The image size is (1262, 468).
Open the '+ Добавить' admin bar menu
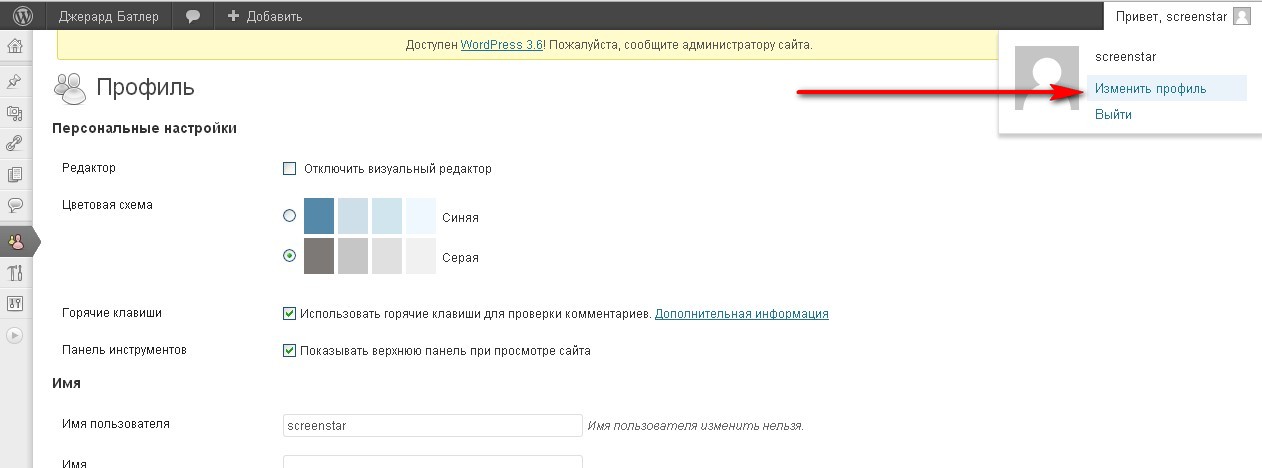coord(265,16)
